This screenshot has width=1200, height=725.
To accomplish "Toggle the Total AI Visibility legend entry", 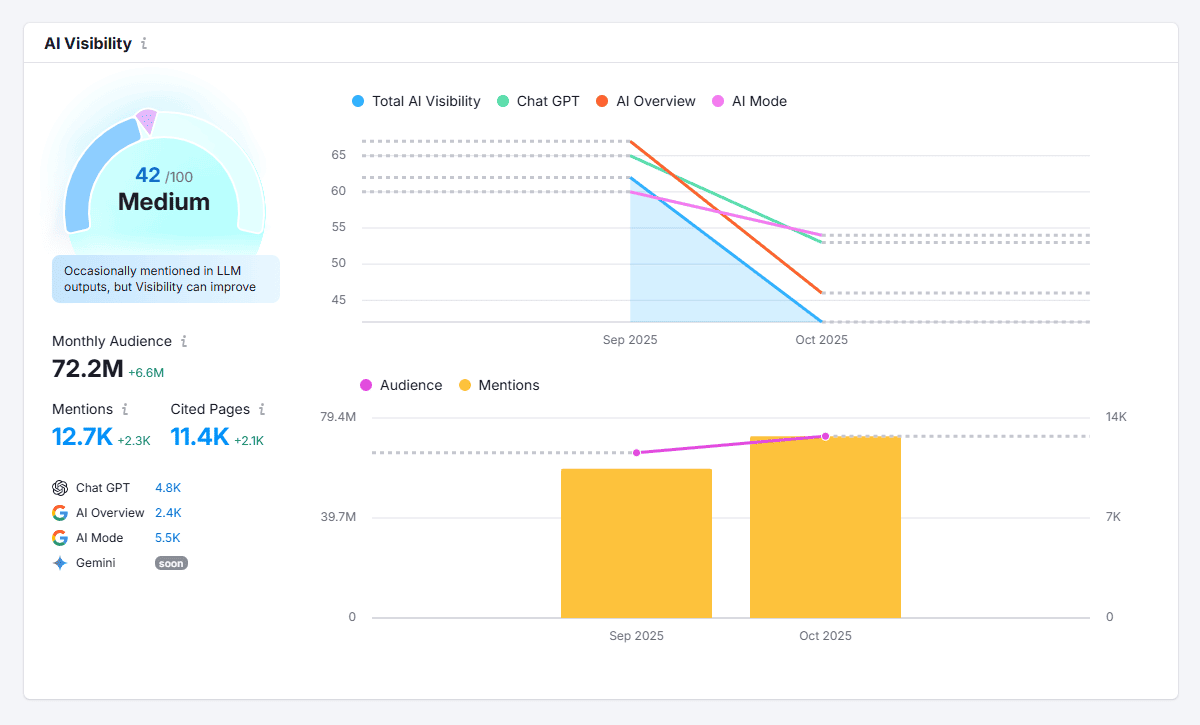I will click(x=415, y=101).
